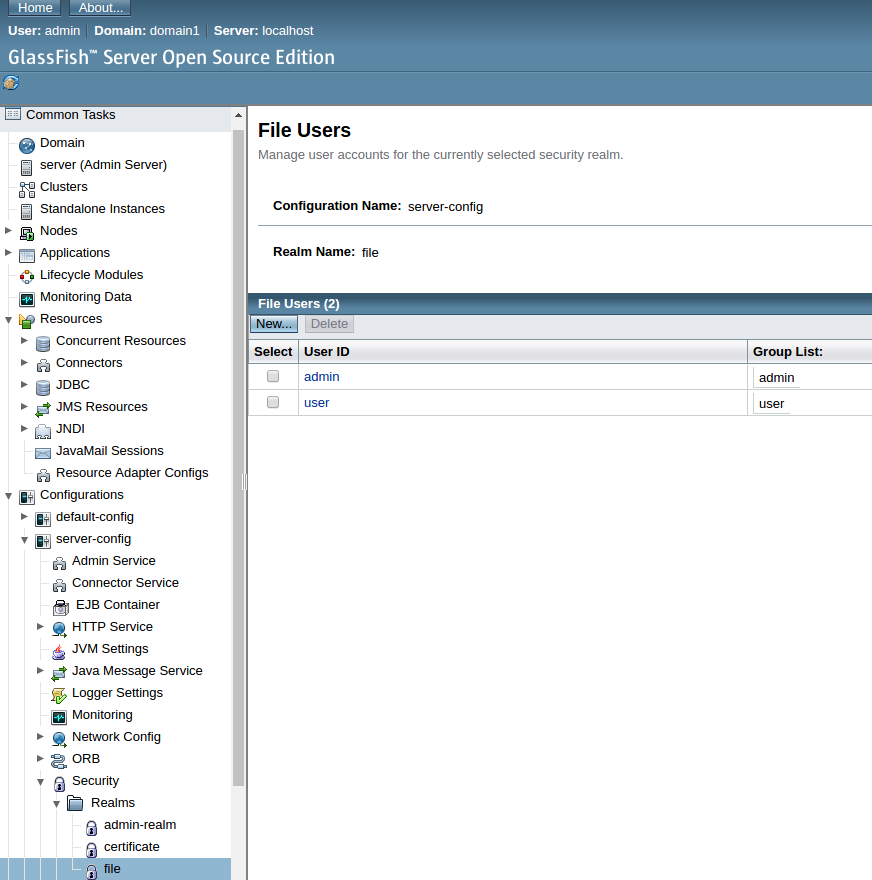Click the Security lock icon
Viewport: 872px width, 880px height.
tap(59, 783)
